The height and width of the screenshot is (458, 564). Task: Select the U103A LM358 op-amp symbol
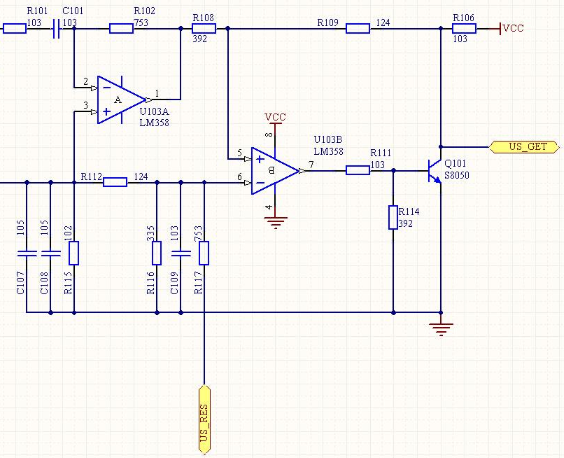121,100
